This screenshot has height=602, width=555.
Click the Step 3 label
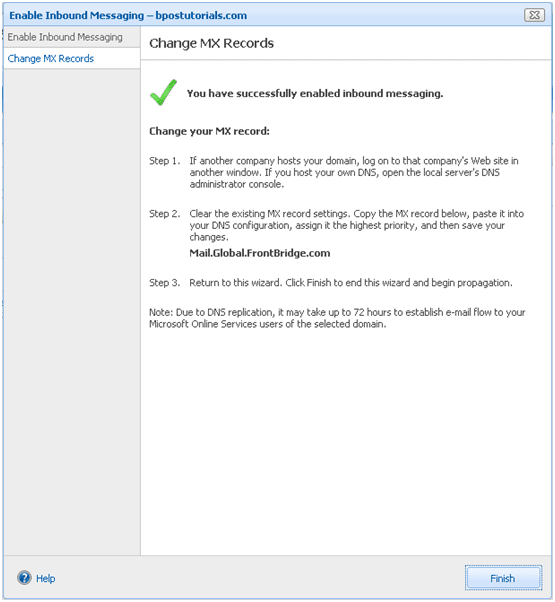pos(165,283)
